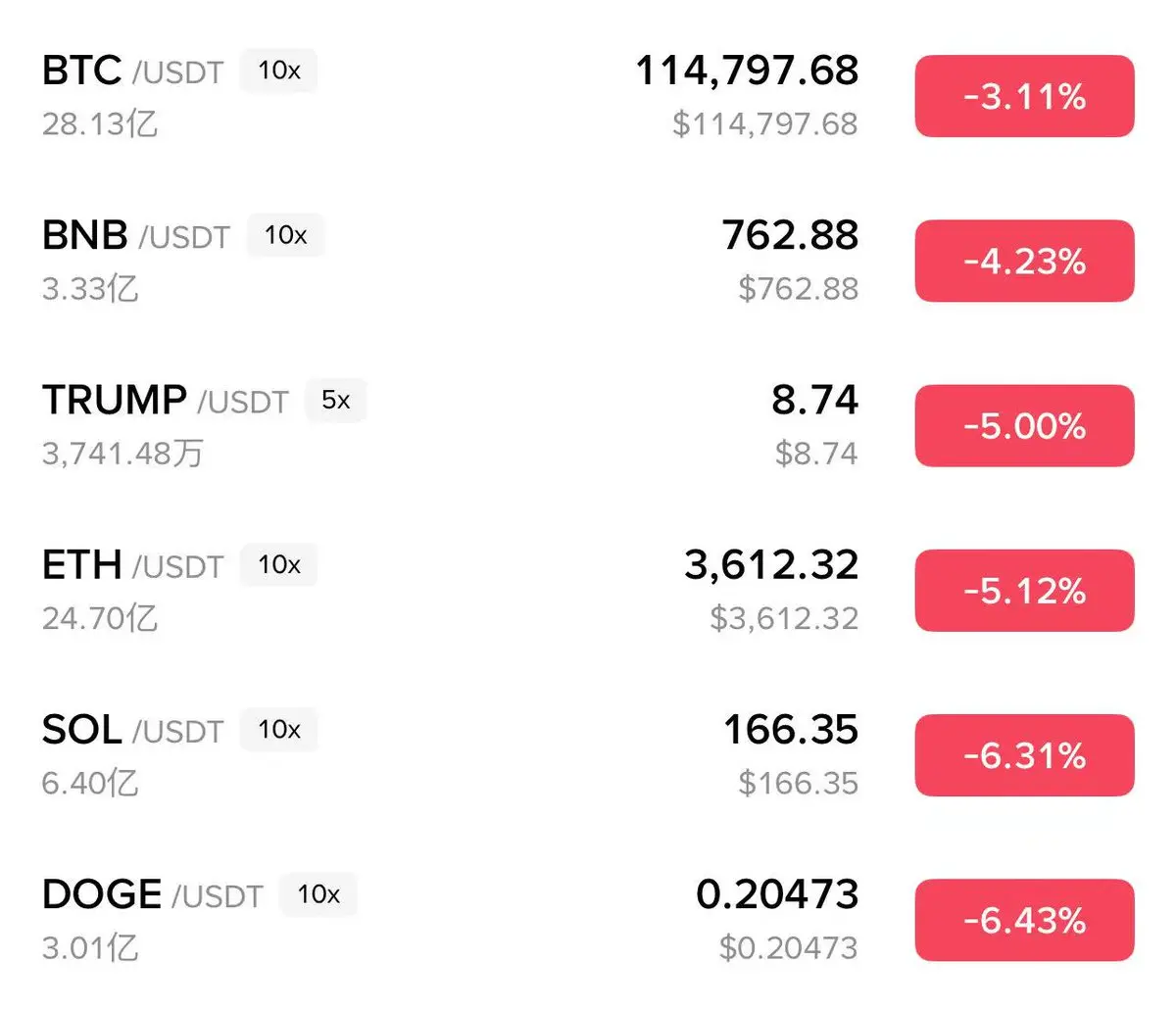Click the -3.11% change button for BTC
This screenshot has height=1009, width=1176.
[1024, 96]
